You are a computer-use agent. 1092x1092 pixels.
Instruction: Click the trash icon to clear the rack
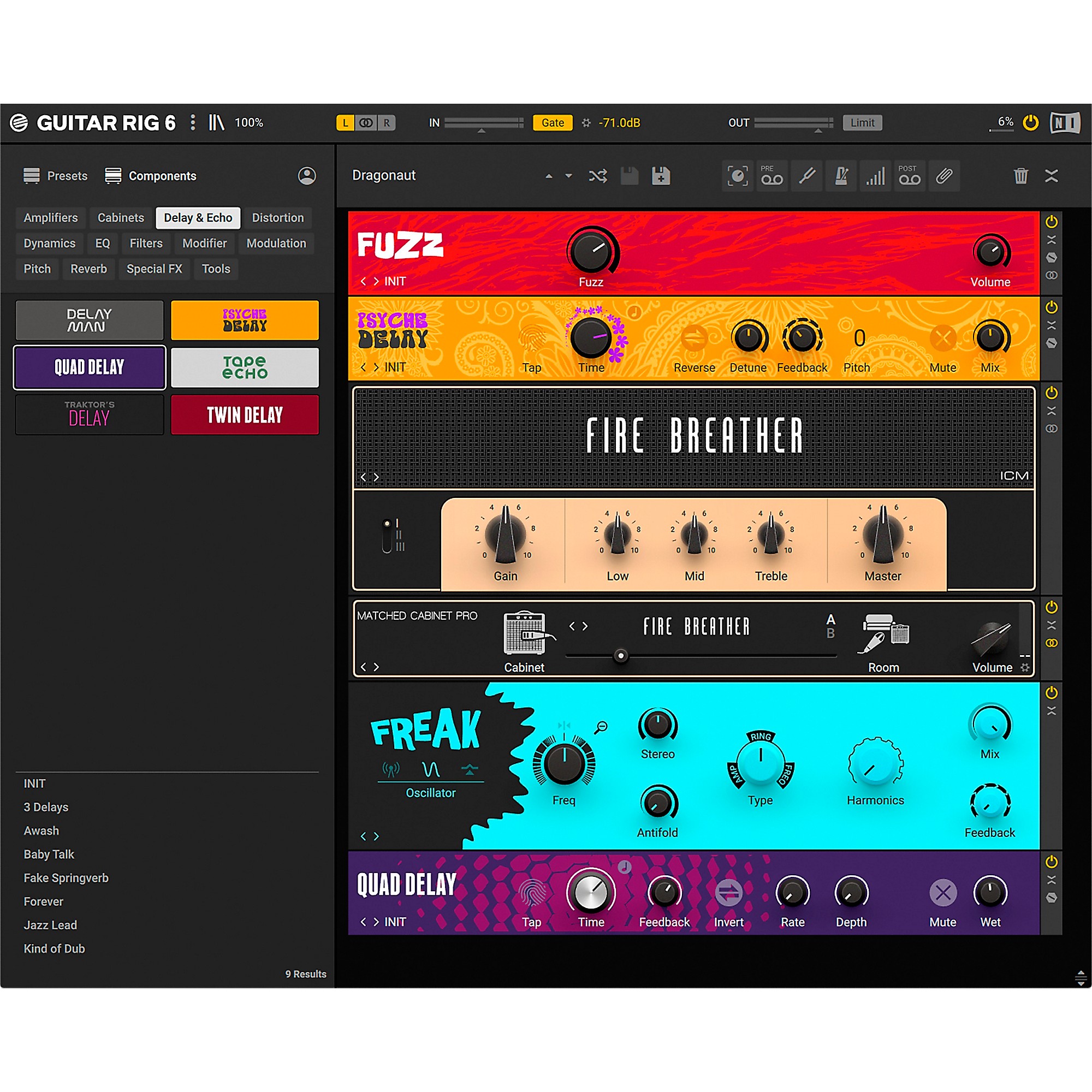tap(1021, 176)
